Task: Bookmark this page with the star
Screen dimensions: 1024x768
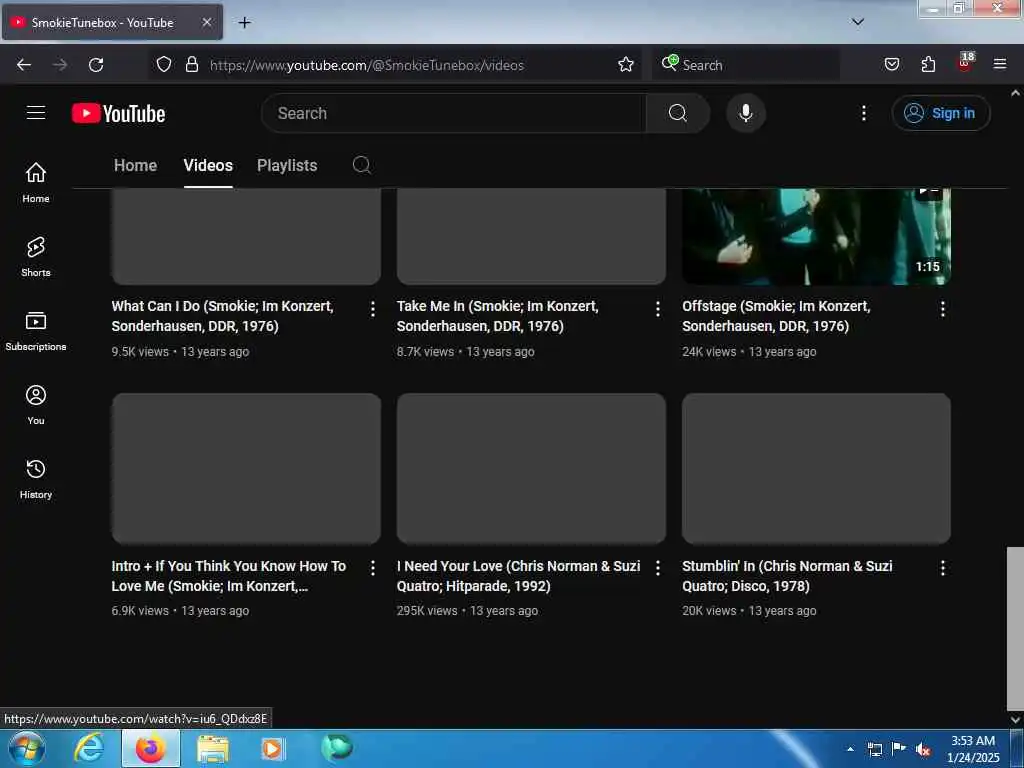Action: point(626,64)
